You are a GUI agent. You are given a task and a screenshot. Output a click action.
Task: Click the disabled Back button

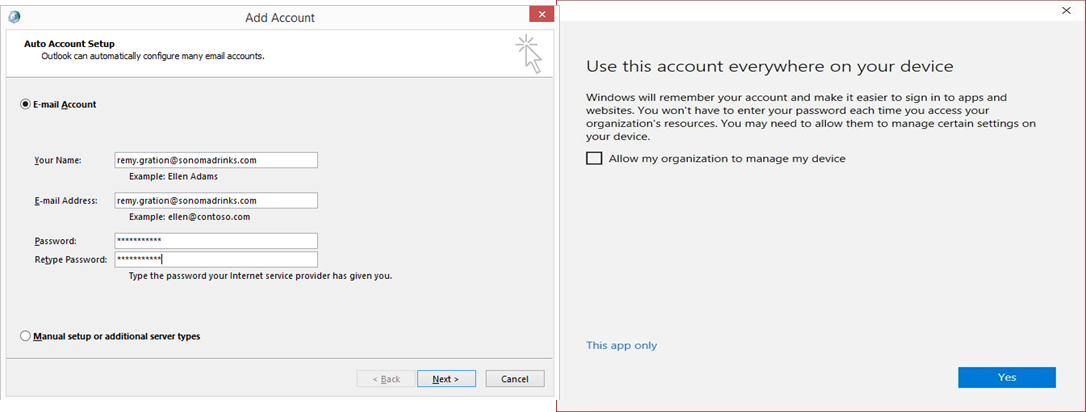coord(386,379)
